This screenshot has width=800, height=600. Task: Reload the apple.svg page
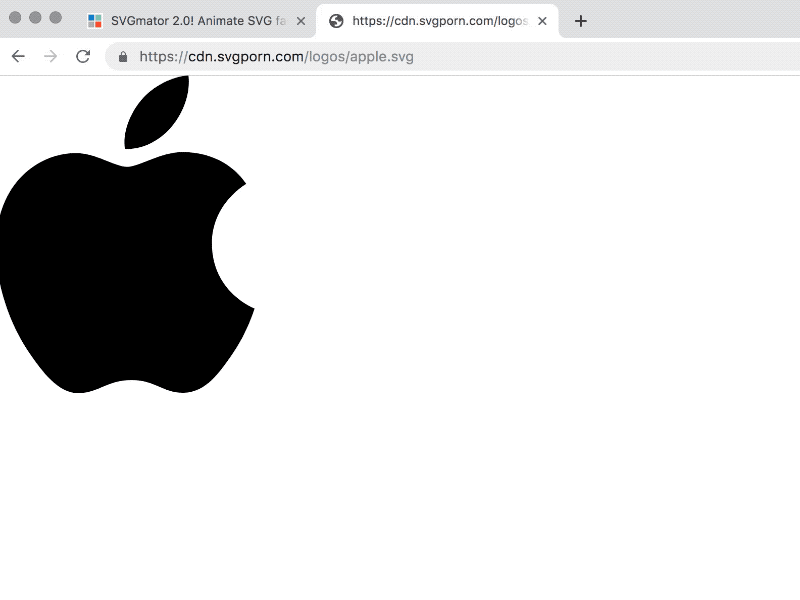[83, 56]
